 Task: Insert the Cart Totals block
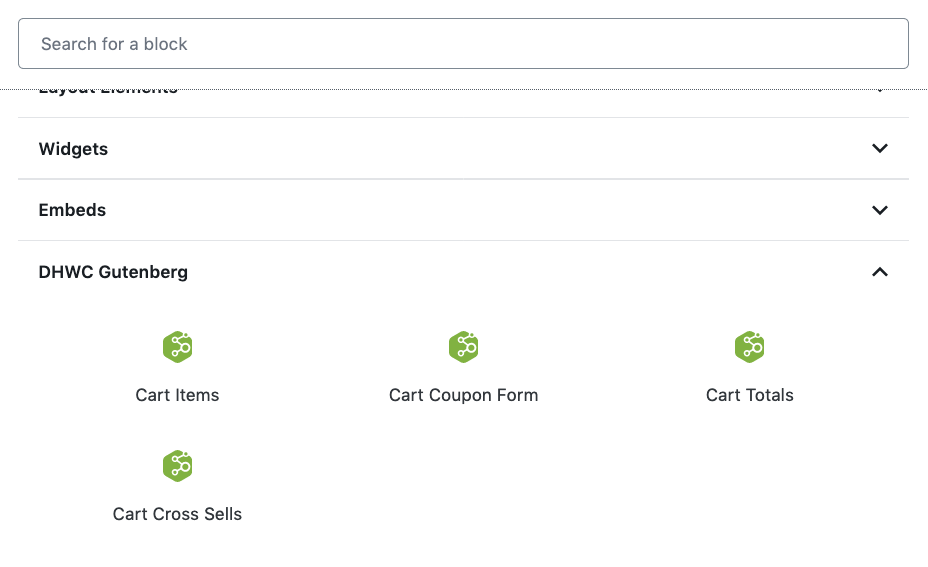point(749,368)
